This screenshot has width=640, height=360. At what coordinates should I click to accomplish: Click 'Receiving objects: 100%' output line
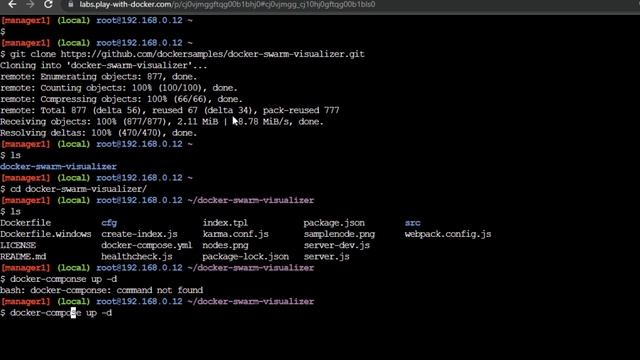(162, 122)
